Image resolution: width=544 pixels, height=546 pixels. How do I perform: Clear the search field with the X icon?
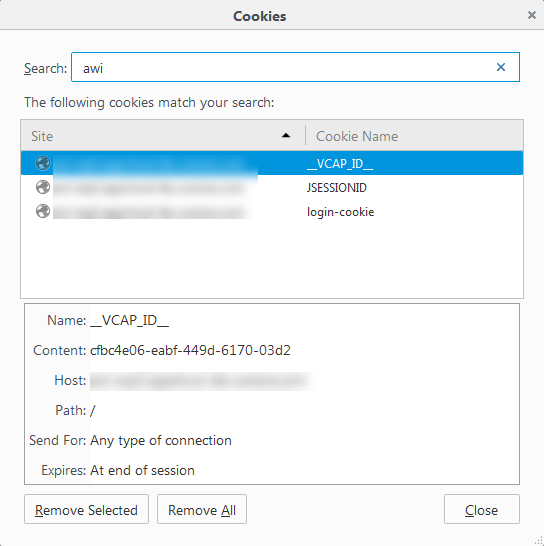click(x=500, y=67)
